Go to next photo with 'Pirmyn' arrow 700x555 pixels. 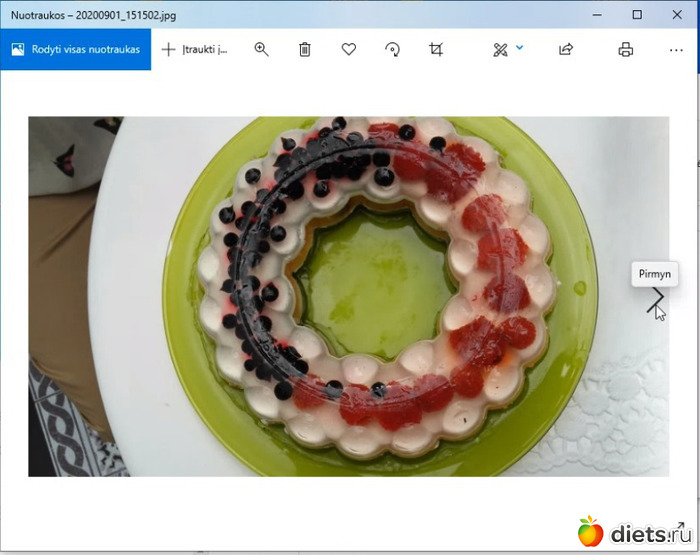point(656,298)
